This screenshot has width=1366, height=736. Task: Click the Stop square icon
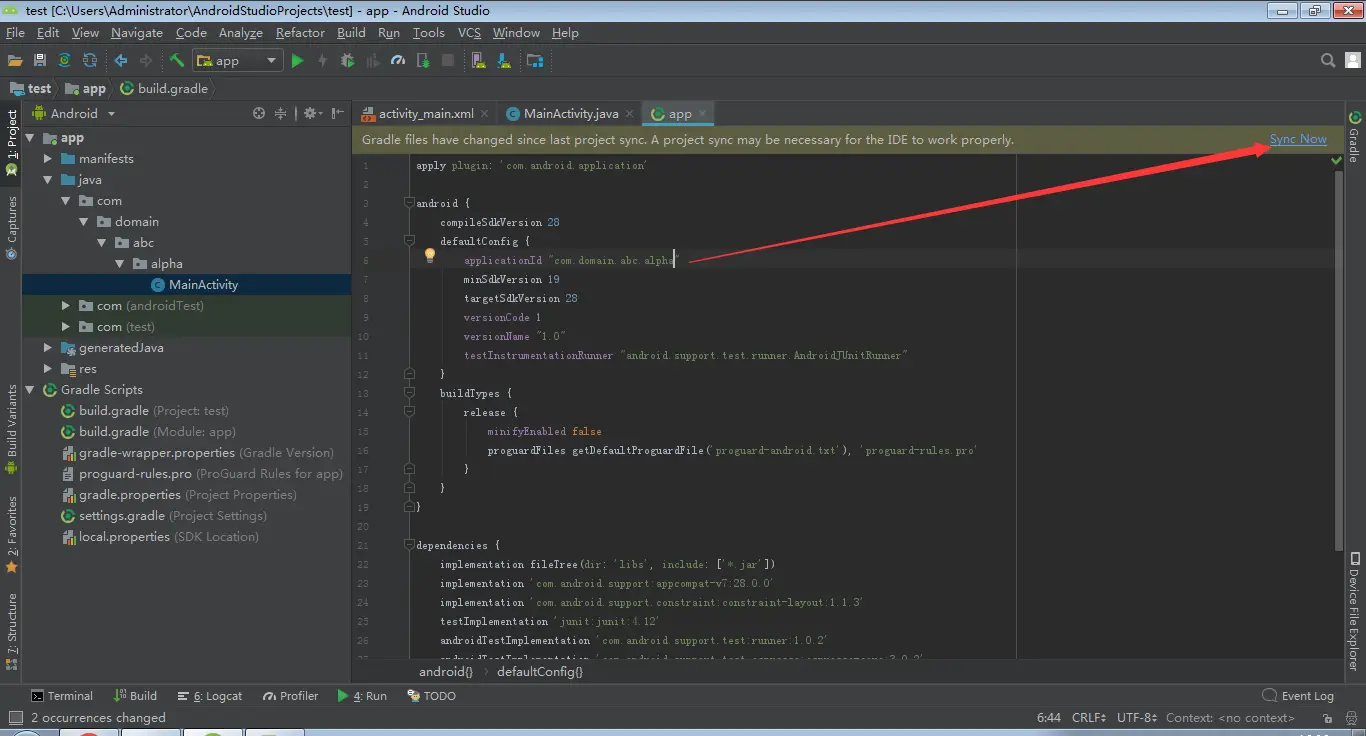tap(448, 61)
